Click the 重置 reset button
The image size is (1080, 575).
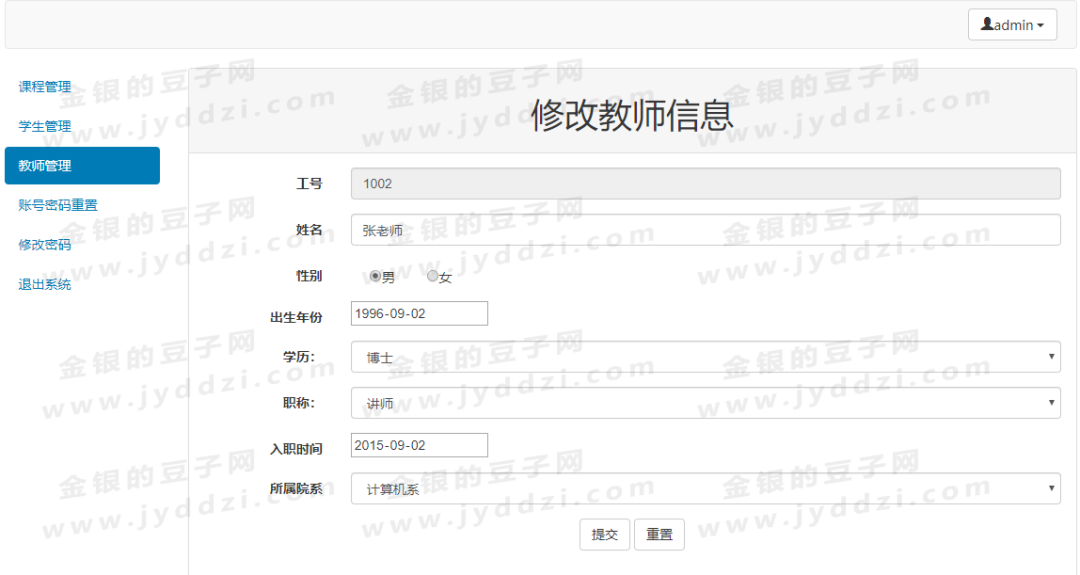(x=659, y=534)
